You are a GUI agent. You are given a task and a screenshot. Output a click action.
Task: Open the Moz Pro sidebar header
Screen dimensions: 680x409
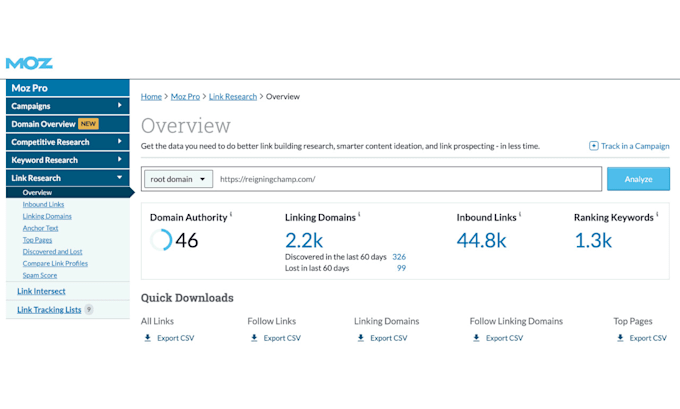(x=68, y=88)
